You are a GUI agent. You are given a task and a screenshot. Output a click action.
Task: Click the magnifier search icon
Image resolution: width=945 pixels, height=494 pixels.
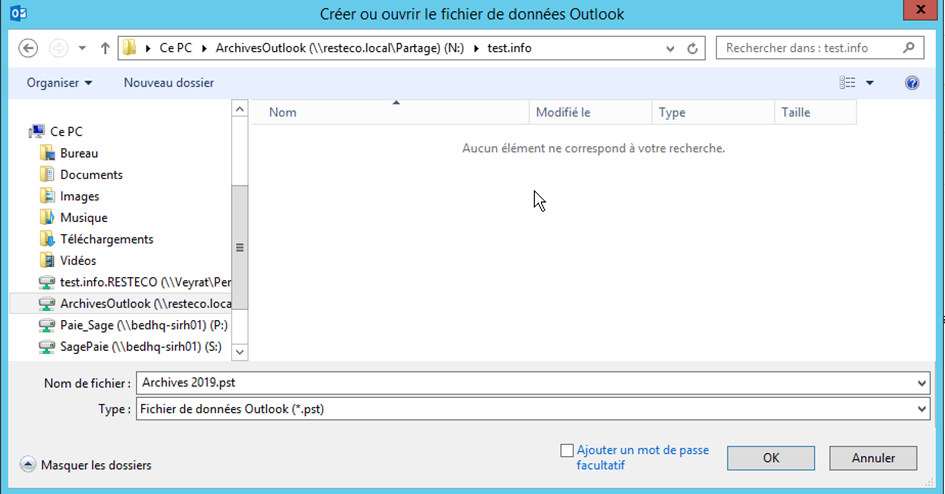click(x=909, y=48)
